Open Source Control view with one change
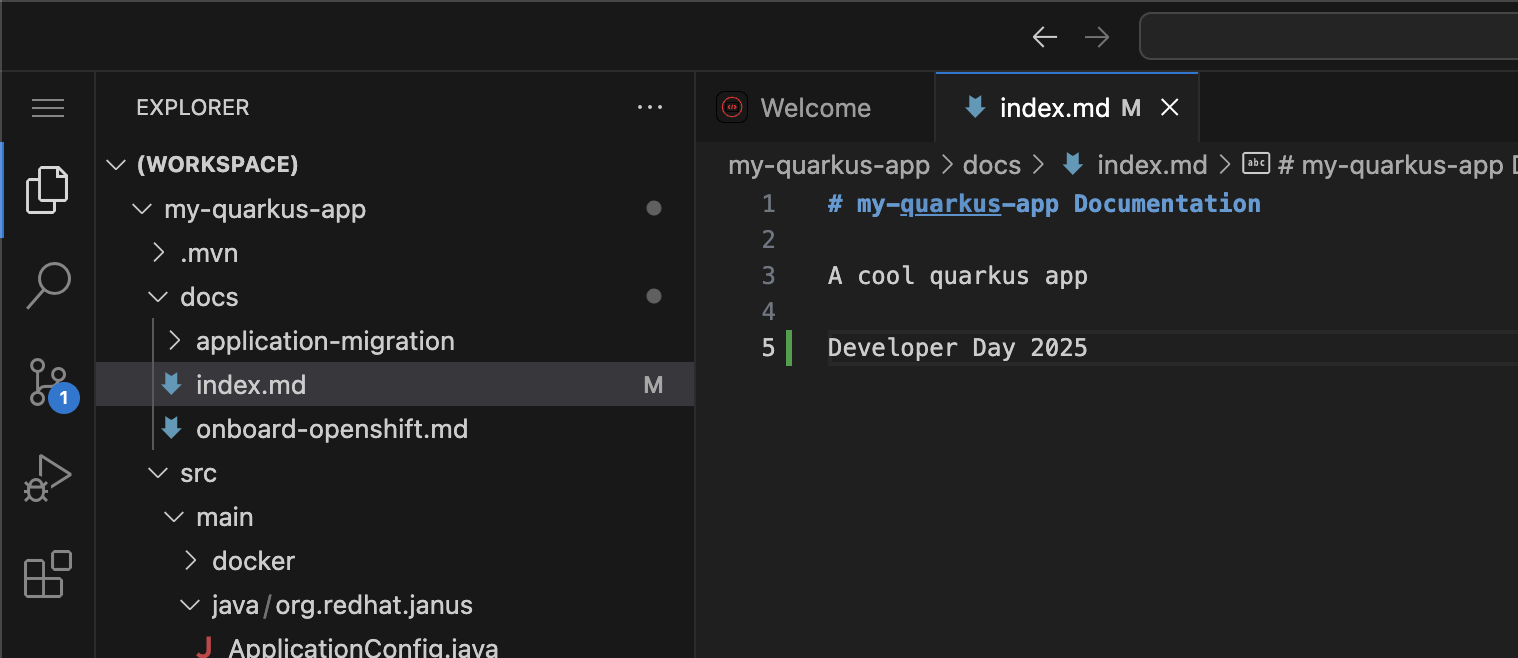Image resolution: width=1518 pixels, height=658 pixels. (50, 383)
